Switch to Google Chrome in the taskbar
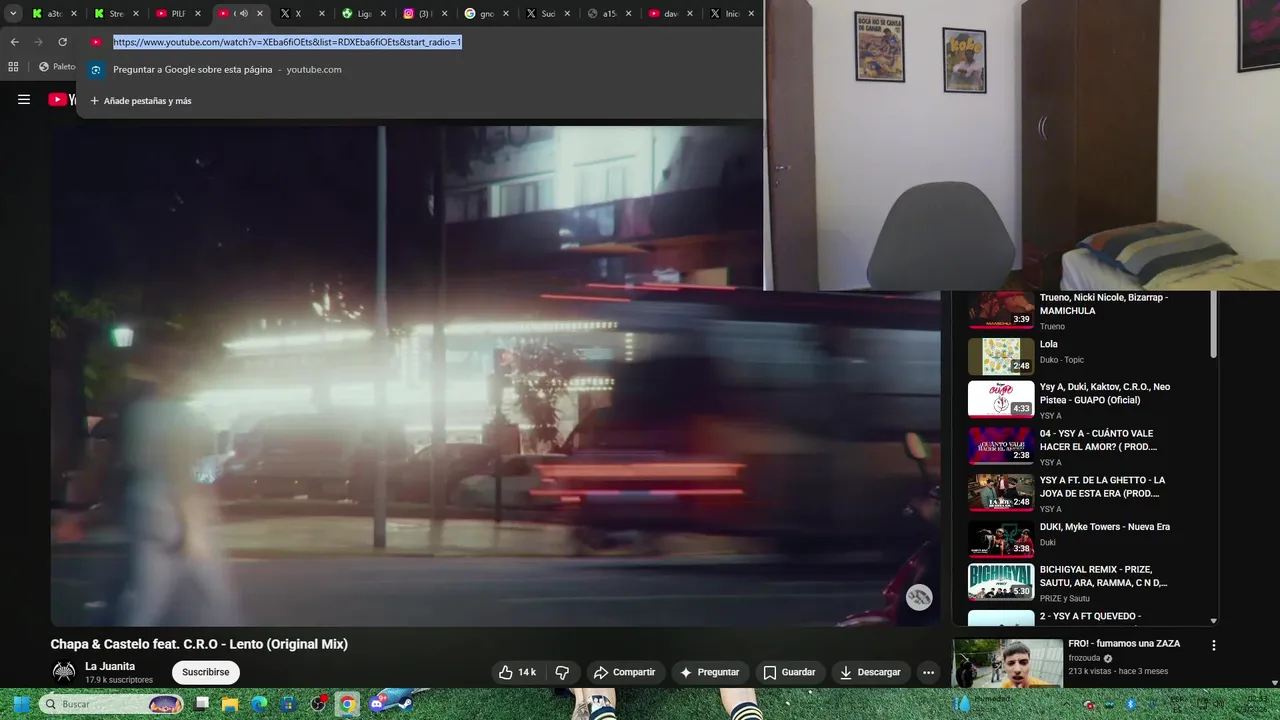Viewport: 1280px width, 720px height. pos(347,704)
